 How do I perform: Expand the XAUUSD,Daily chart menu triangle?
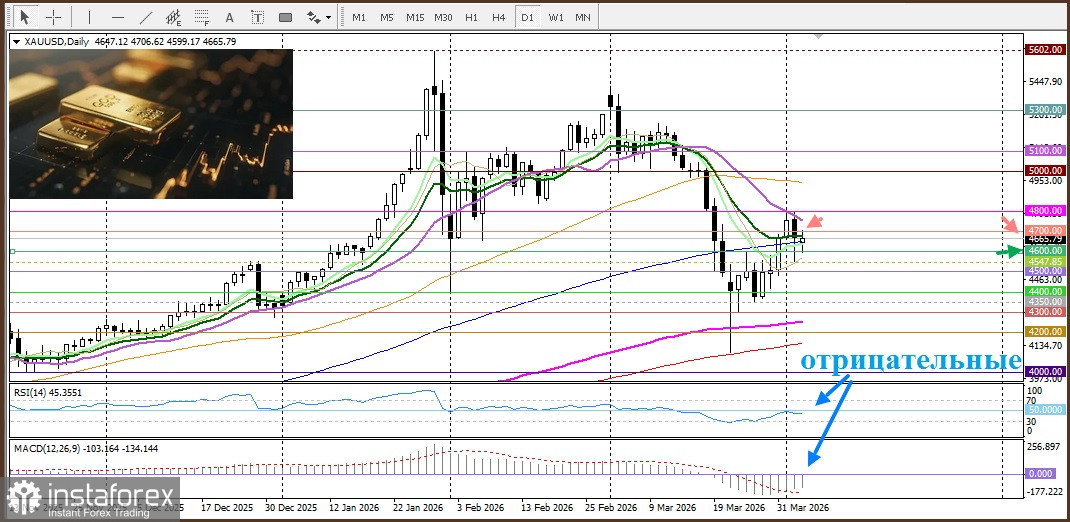[15, 41]
